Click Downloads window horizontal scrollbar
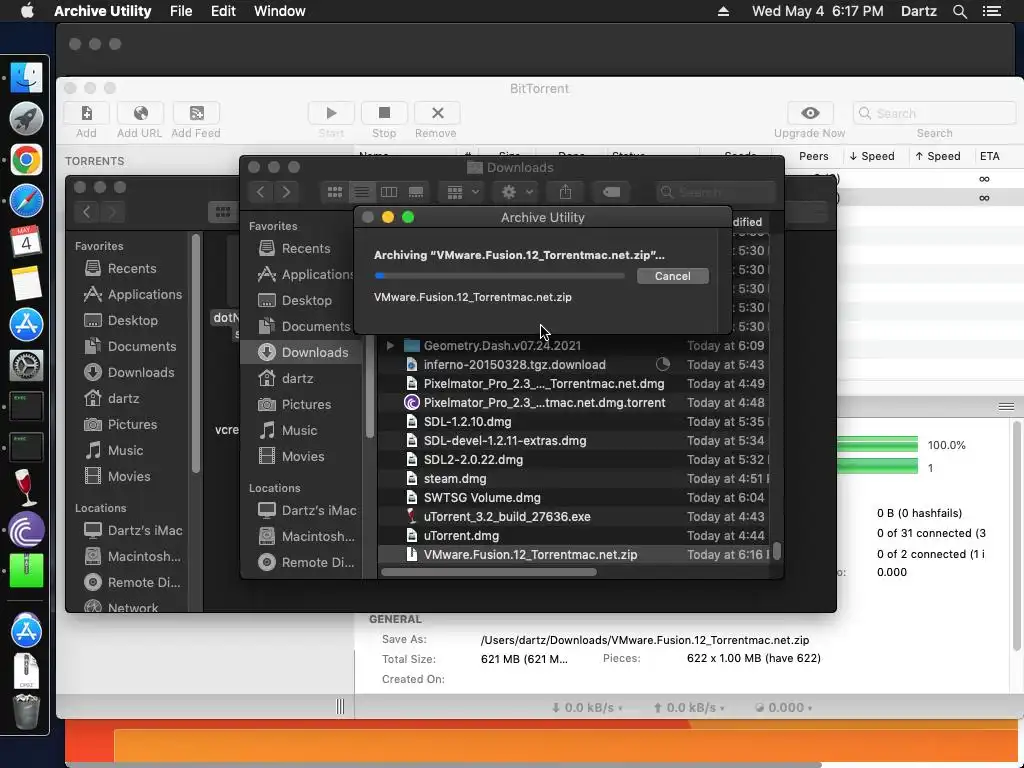This screenshot has height=768, width=1024. 489,572
